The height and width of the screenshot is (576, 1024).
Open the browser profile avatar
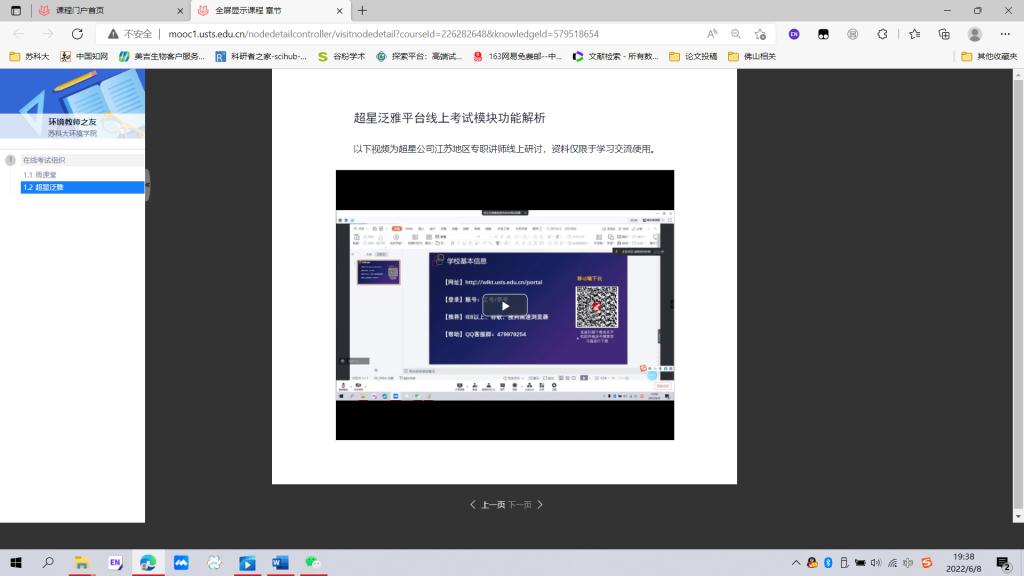(x=974, y=34)
